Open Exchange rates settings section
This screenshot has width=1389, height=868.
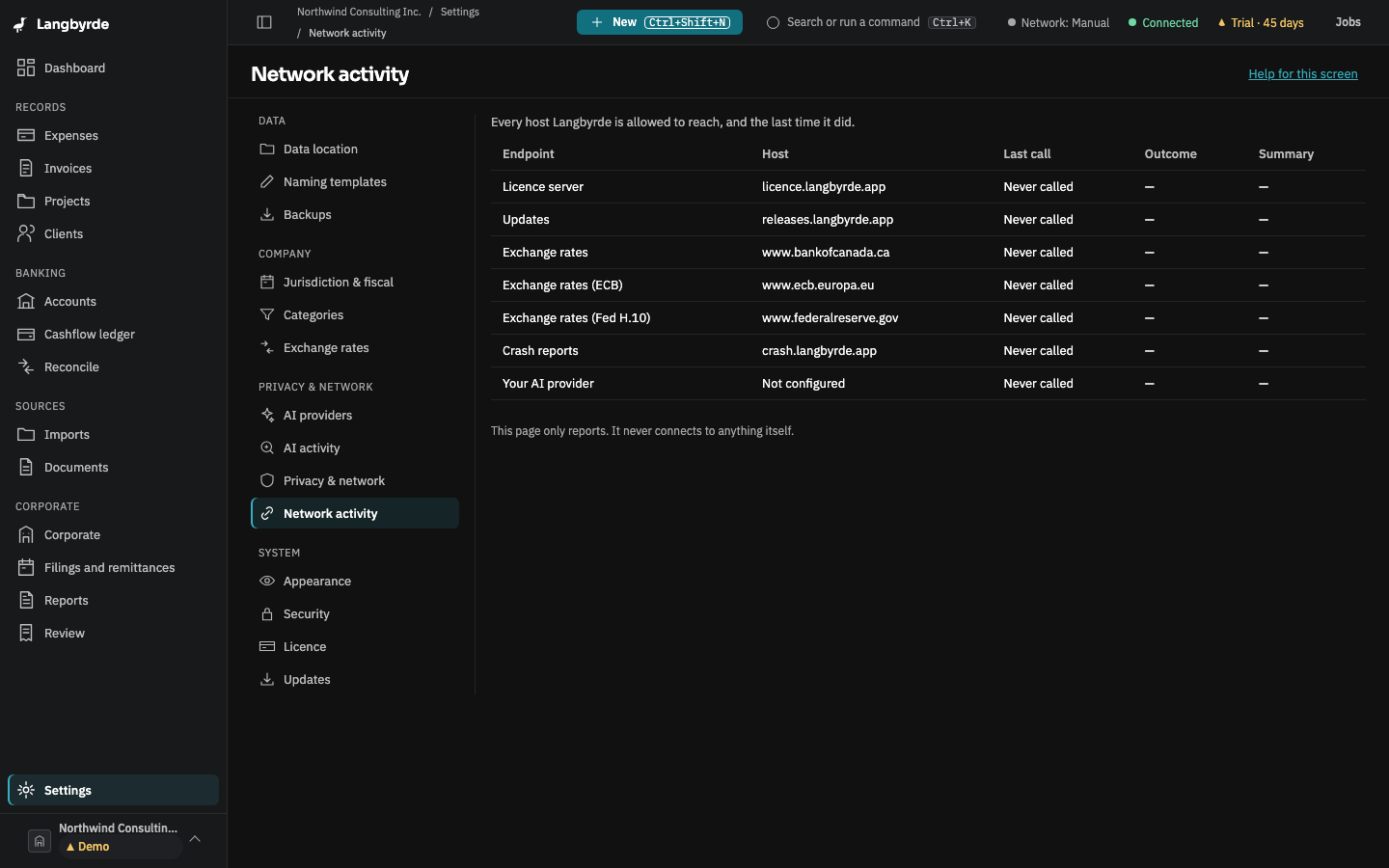point(355,347)
